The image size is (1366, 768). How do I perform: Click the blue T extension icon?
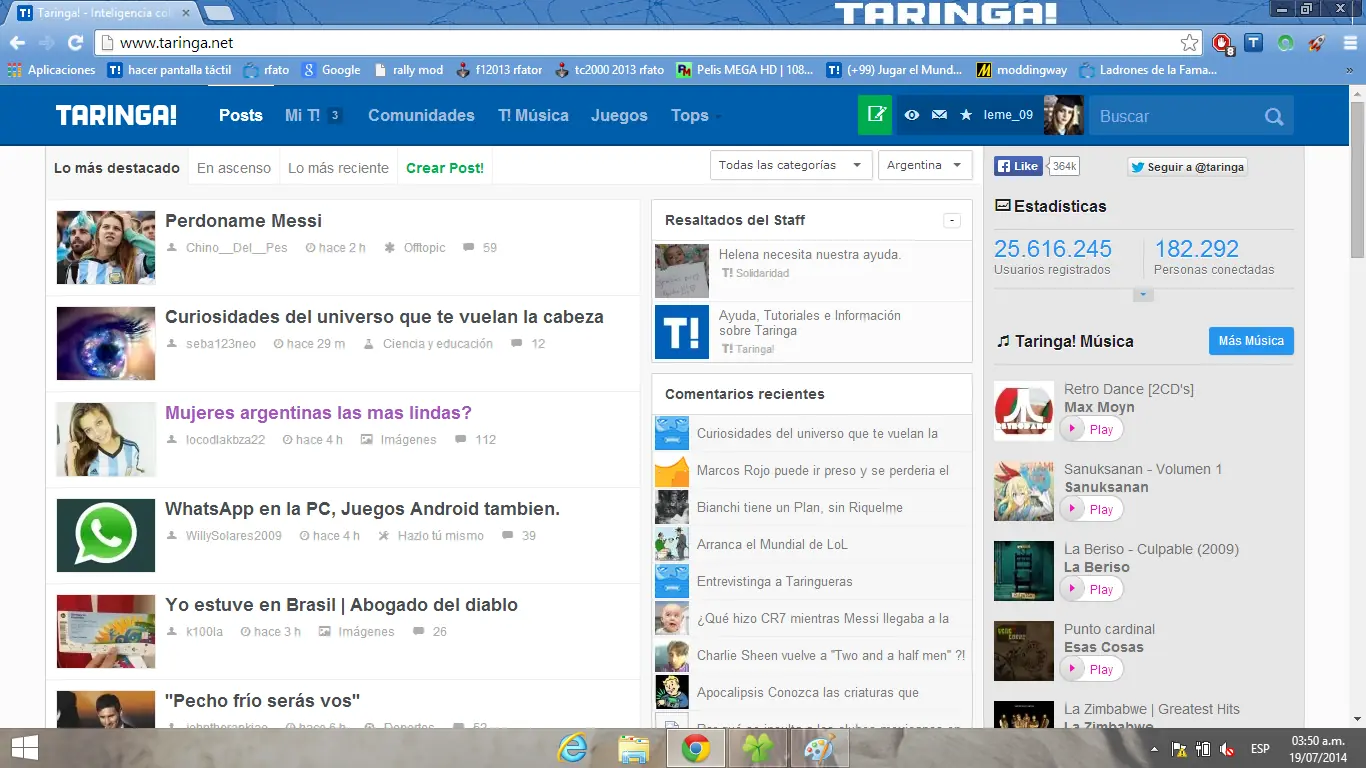[1254, 43]
